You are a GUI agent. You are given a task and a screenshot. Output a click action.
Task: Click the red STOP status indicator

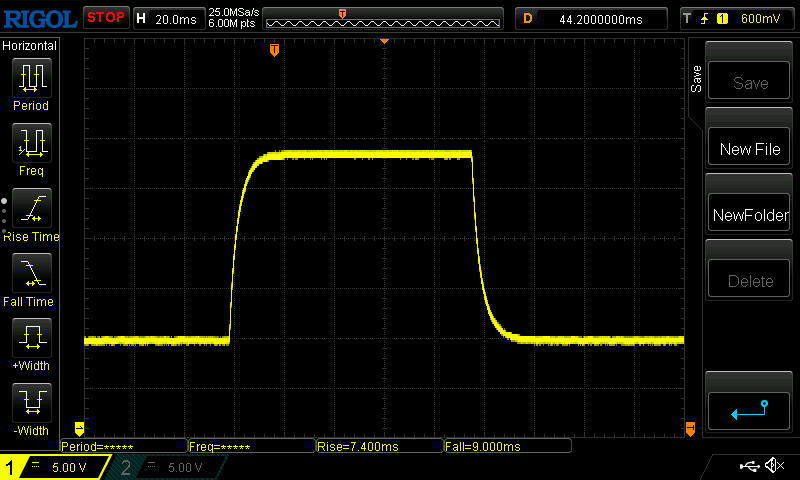coord(106,17)
